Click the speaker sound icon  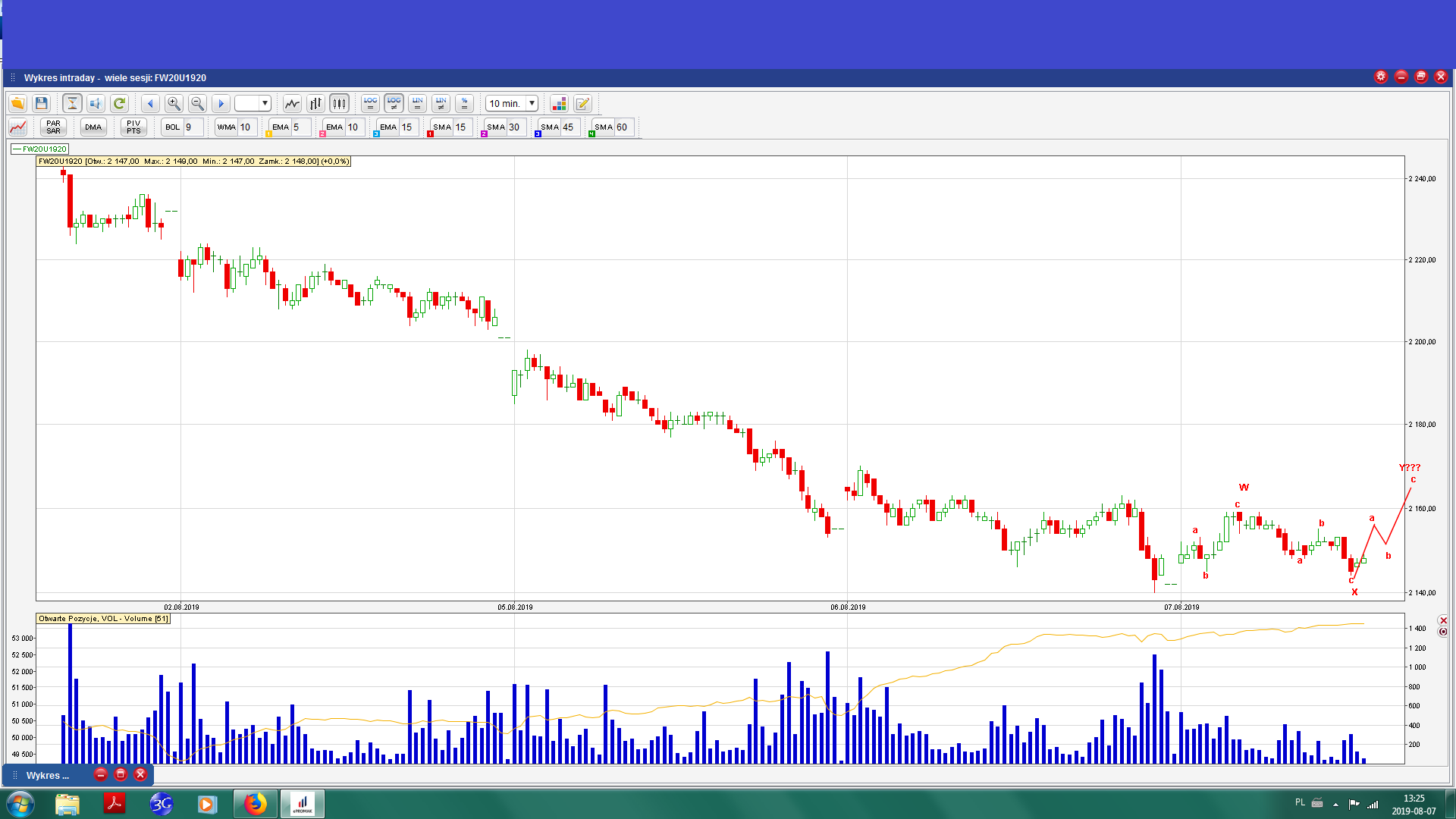[96, 103]
